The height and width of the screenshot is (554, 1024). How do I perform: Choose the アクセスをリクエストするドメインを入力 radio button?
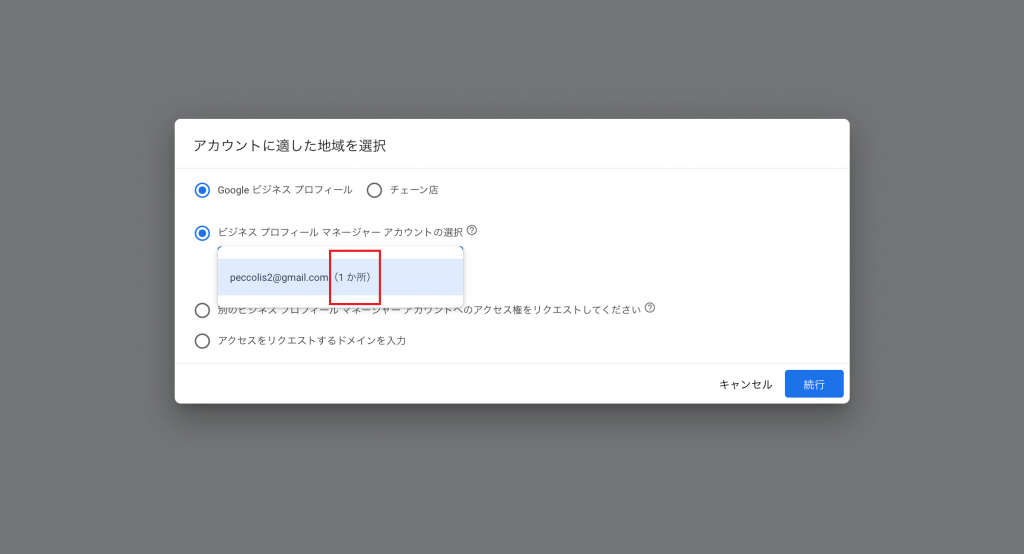coord(203,341)
